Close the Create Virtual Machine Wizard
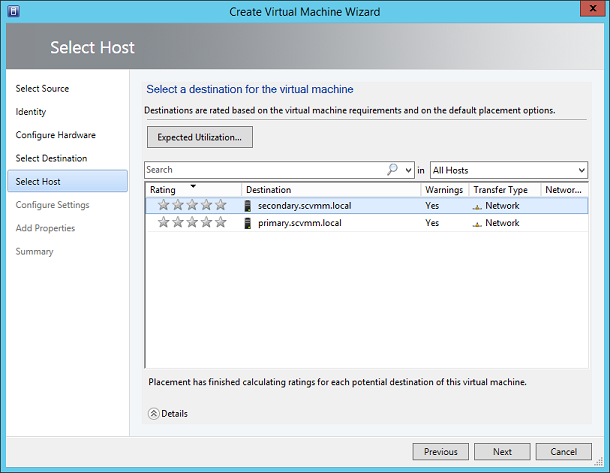 click(x=593, y=8)
